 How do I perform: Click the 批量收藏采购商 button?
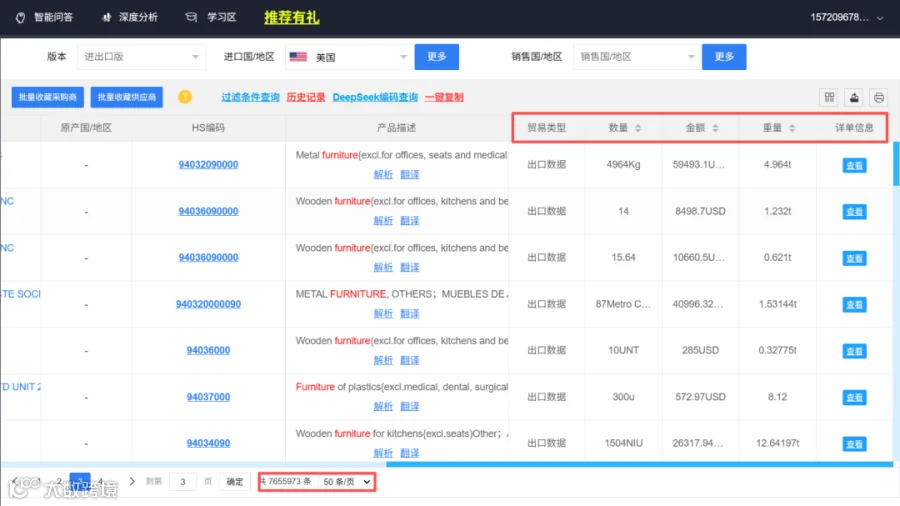pyautogui.click(x=48, y=97)
